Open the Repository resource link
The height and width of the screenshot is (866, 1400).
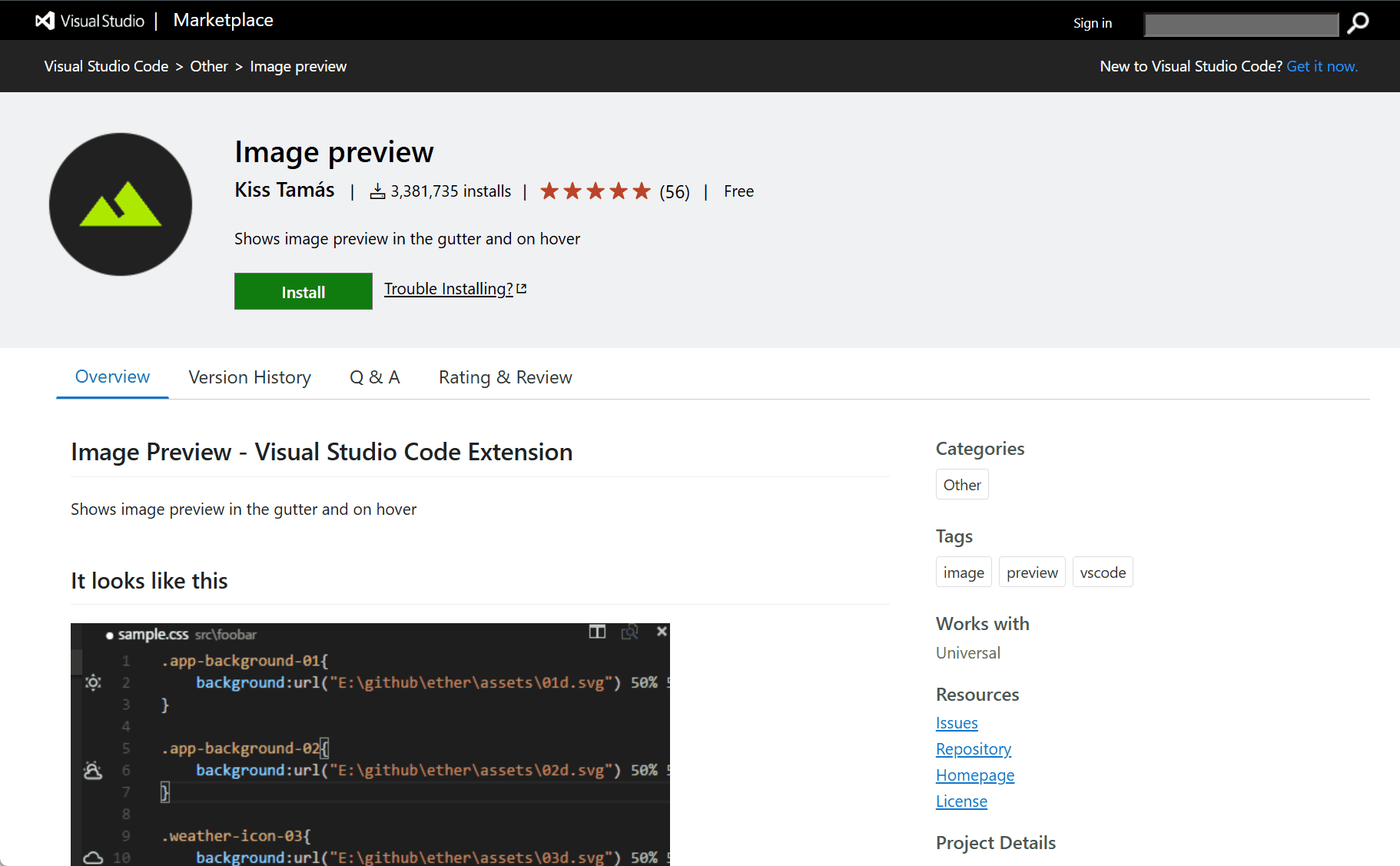(974, 749)
